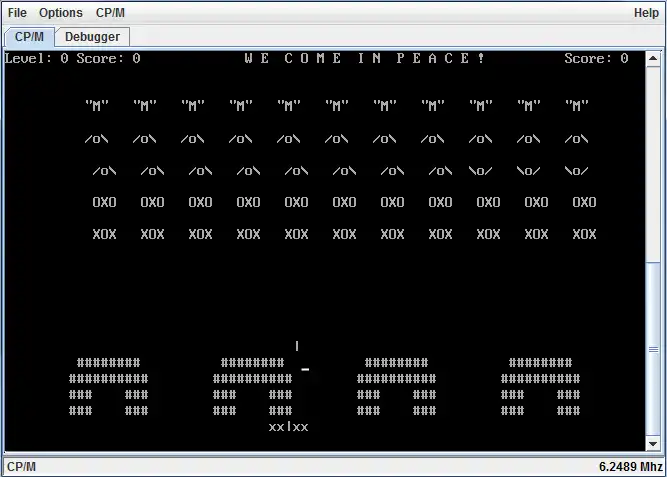
Task: Open the Help menu
Action: pos(646,13)
